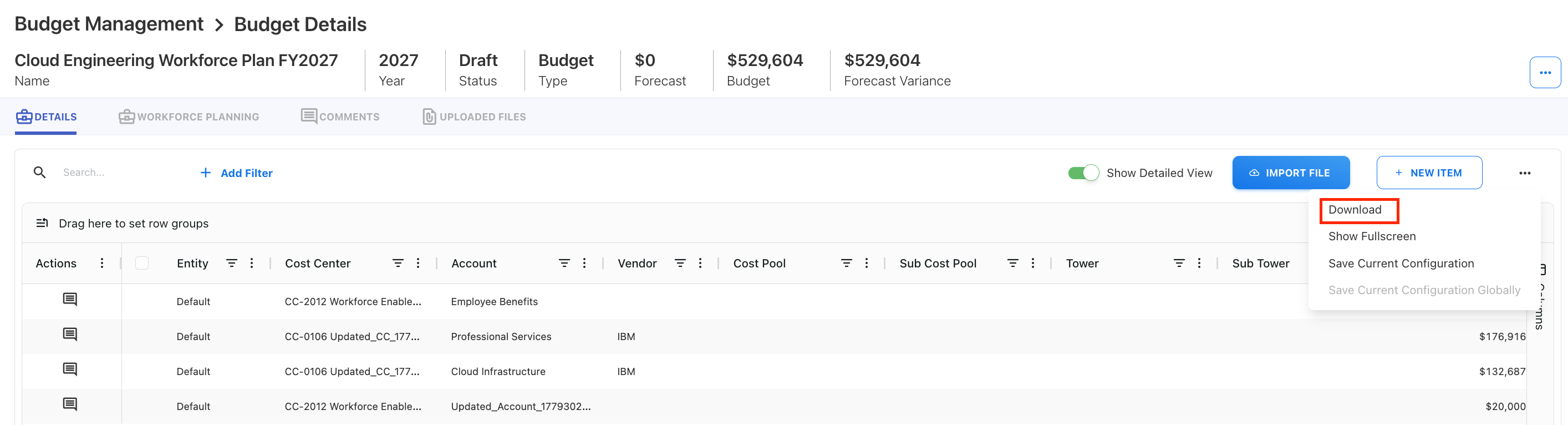
Task: Click the search magnifier icon
Action: (39, 173)
